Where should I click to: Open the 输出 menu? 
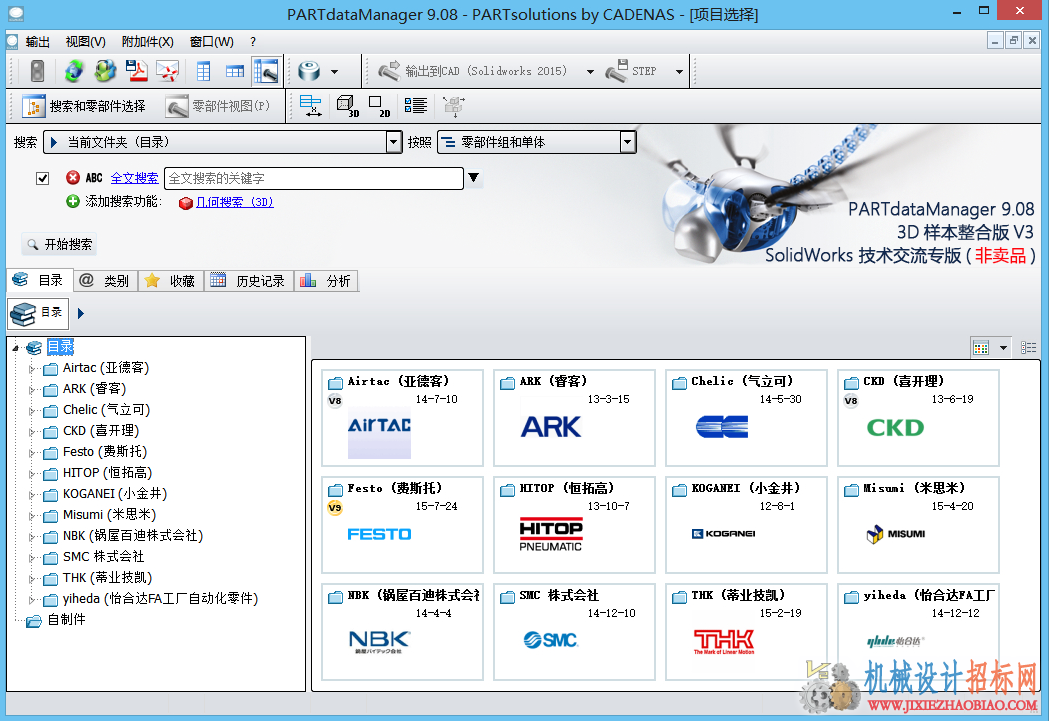click(38, 41)
